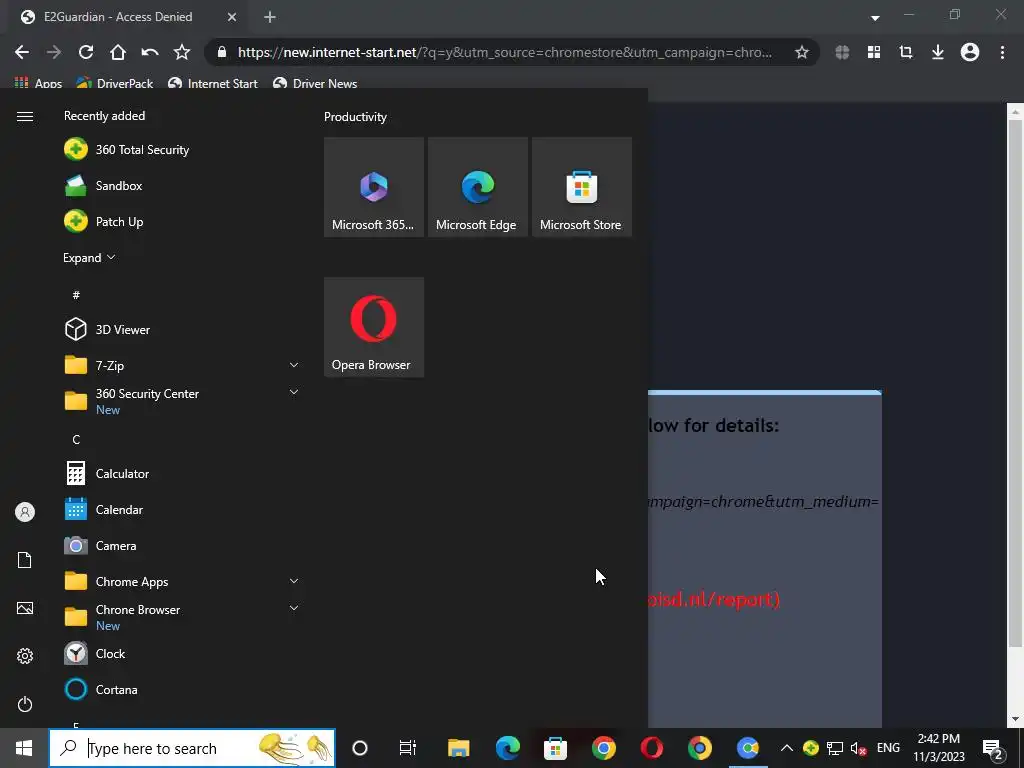Go back in the browser

22,52
